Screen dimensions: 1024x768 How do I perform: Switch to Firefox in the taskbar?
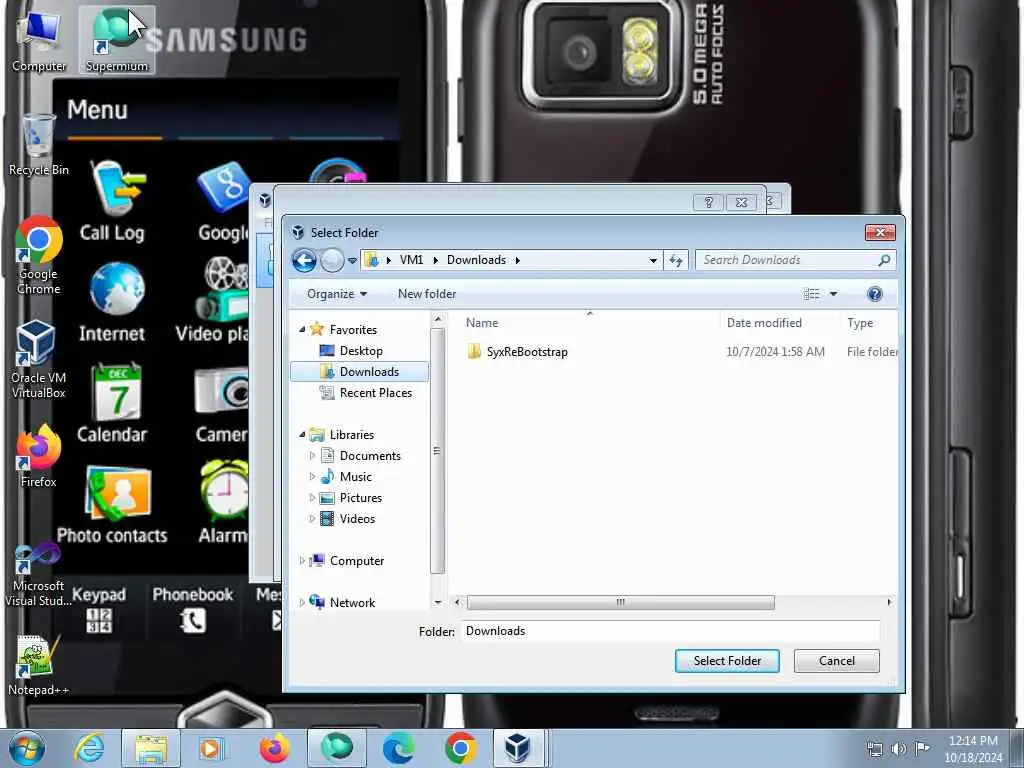tap(275, 748)
